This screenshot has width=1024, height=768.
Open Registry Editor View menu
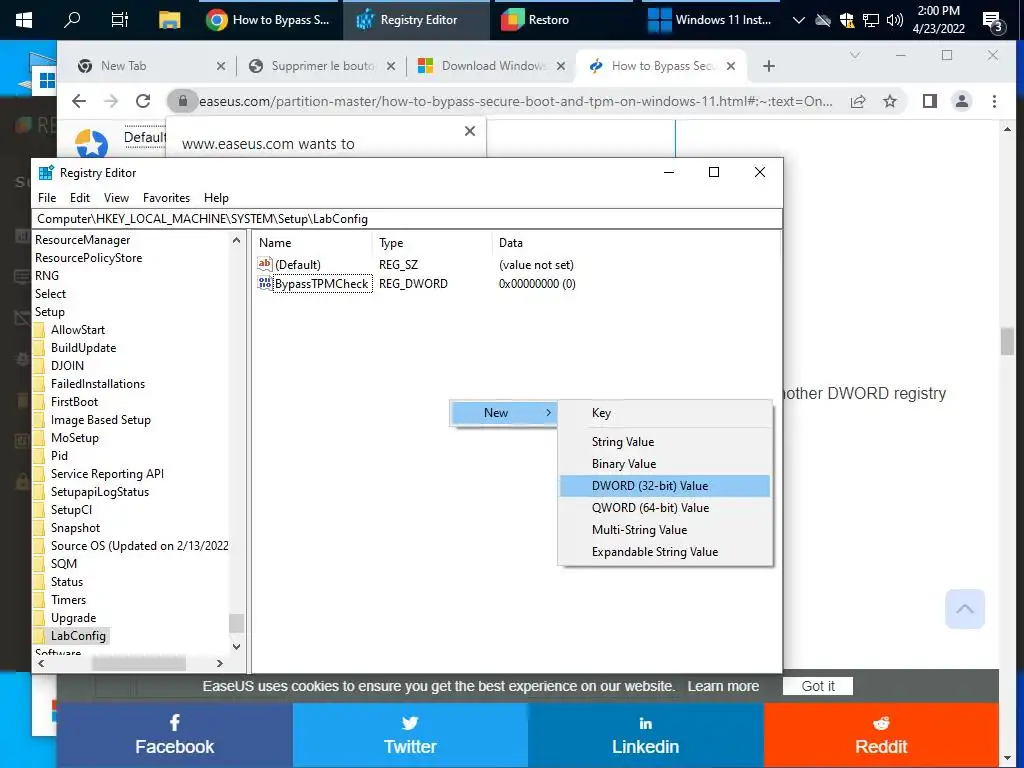(116, 198)
